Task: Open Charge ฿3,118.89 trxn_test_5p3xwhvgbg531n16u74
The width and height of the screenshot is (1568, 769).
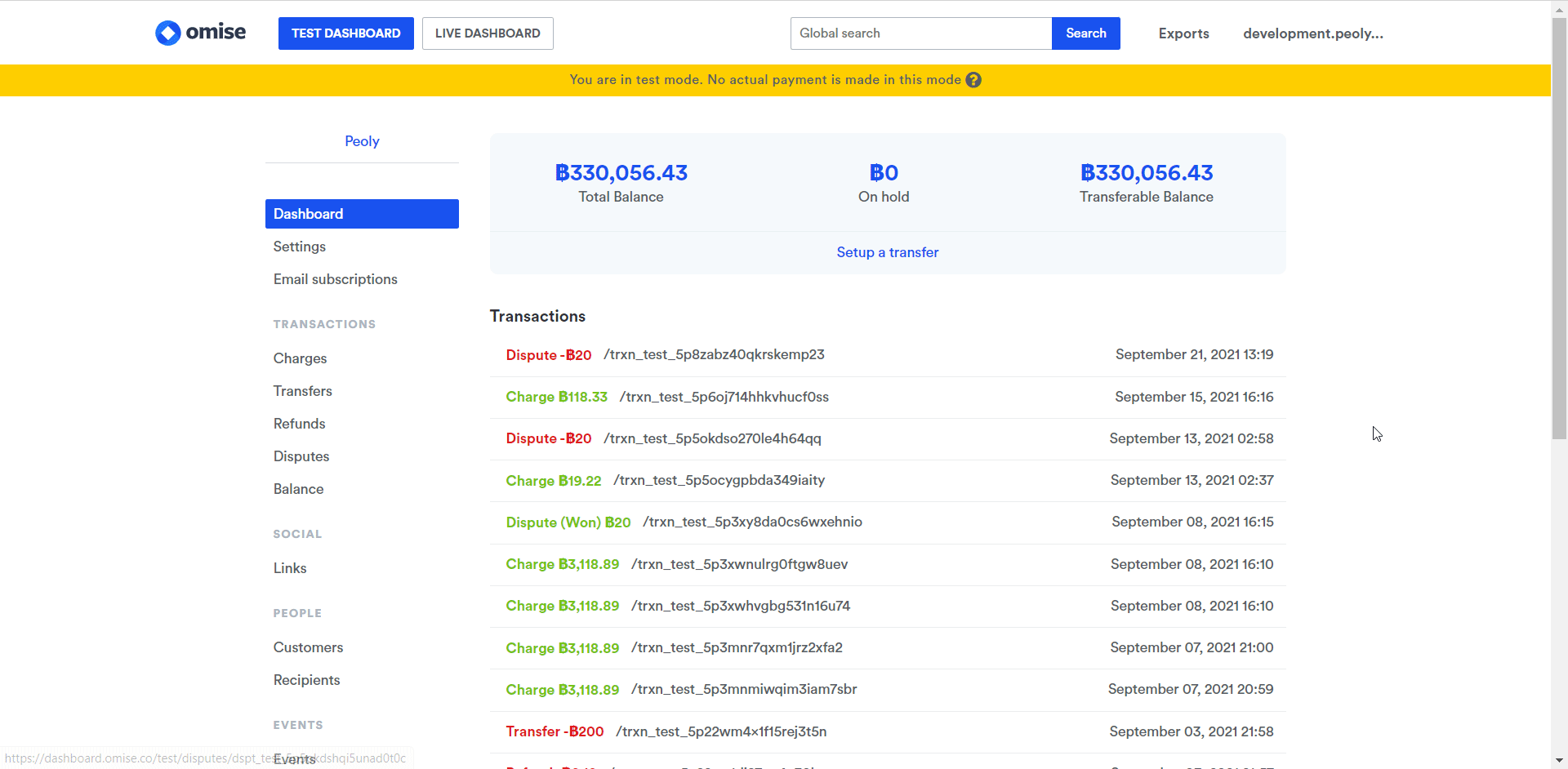Action: click(888, 606)
